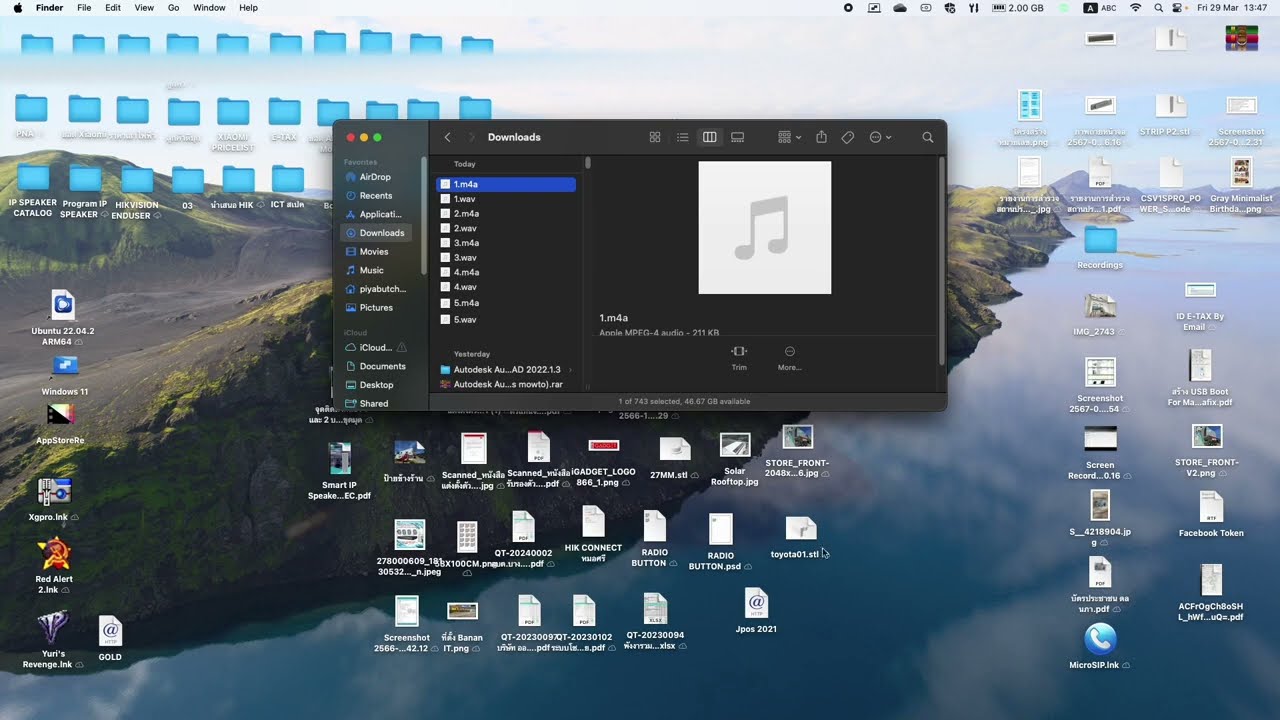Image resolution: width=1280 pixels, height=720 pixels.
Task: Open the Group By dropdown in Finder toolbar
Action: (x=790, y=137)
